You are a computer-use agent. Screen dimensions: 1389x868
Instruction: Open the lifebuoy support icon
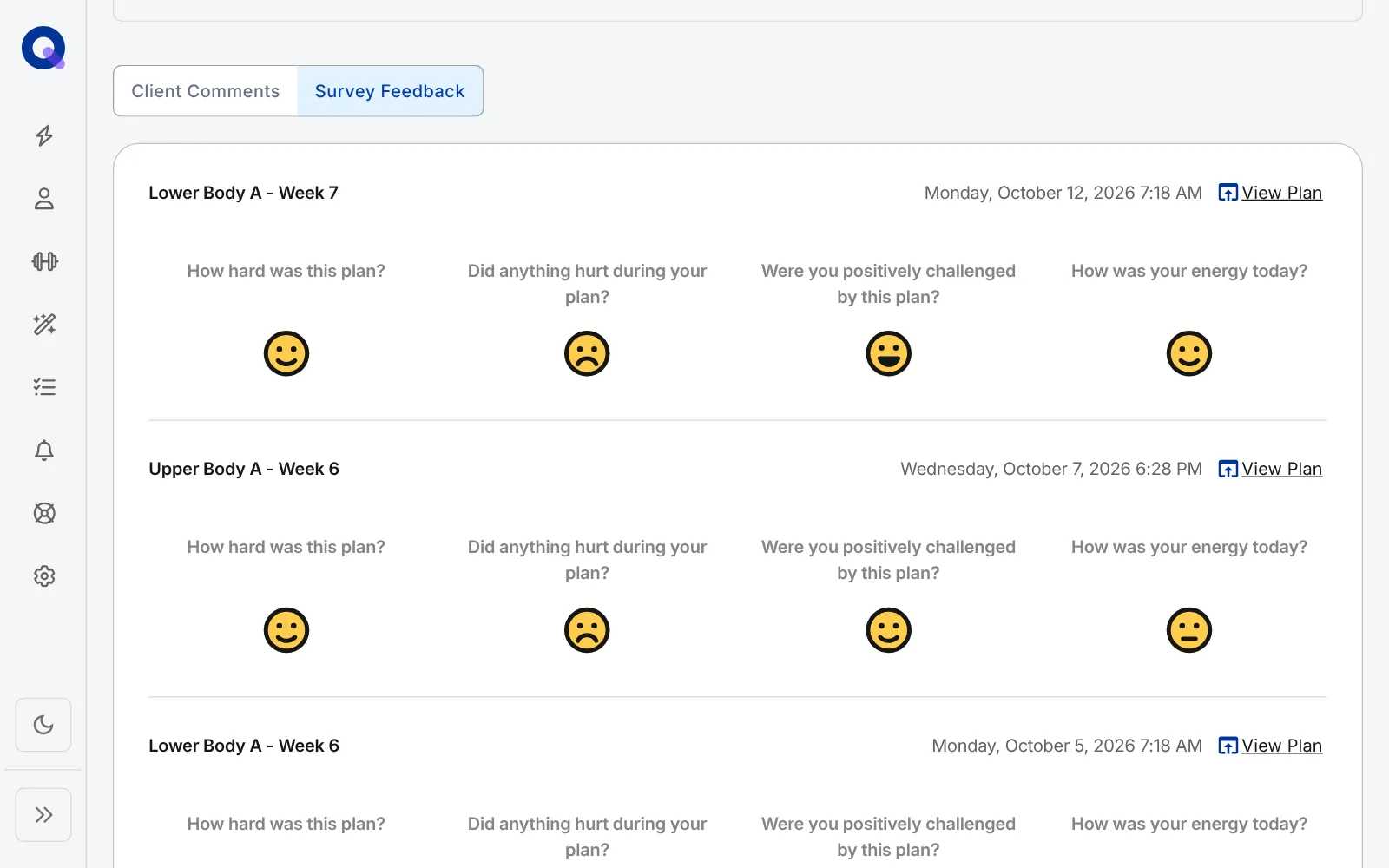click(44, 513)
